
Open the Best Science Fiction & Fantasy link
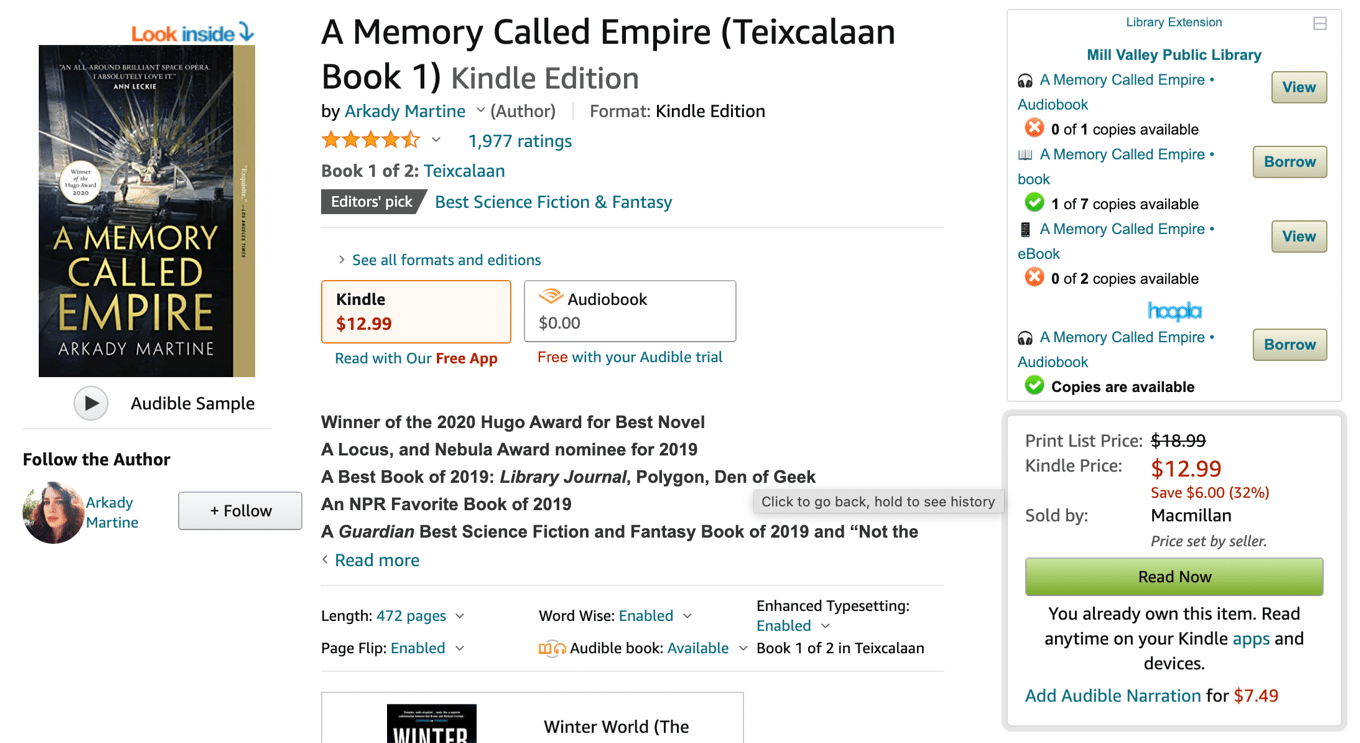pyautogui.click(x=553, y=202)
